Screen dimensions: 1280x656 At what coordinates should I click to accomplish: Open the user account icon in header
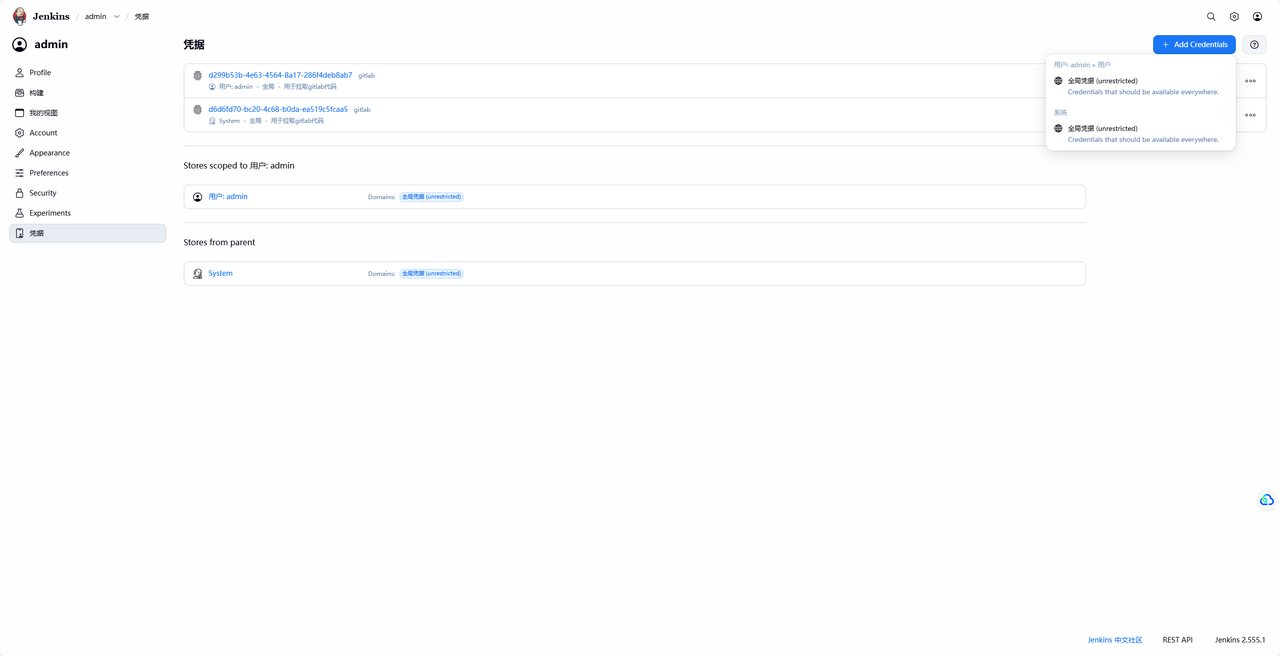[x=1257, y=16]
